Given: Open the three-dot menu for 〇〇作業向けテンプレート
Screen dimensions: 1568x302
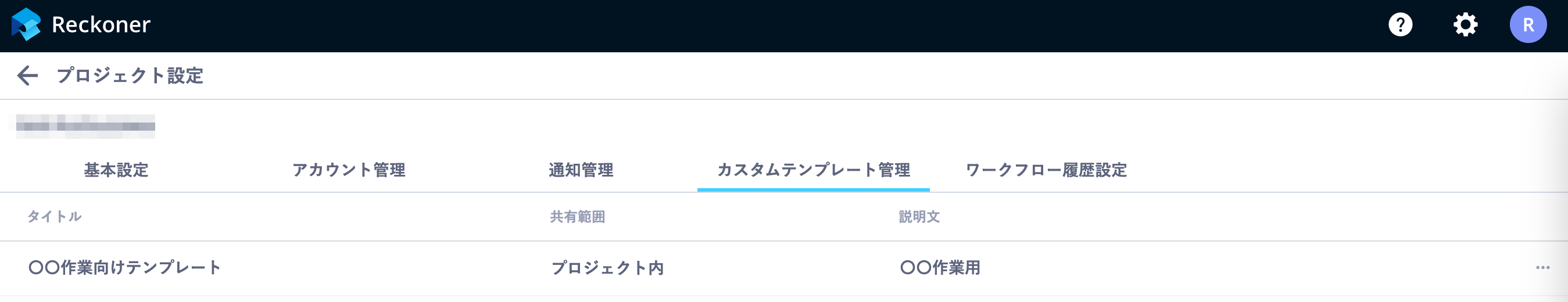Looking at the screenshot, I should 1542,267.
